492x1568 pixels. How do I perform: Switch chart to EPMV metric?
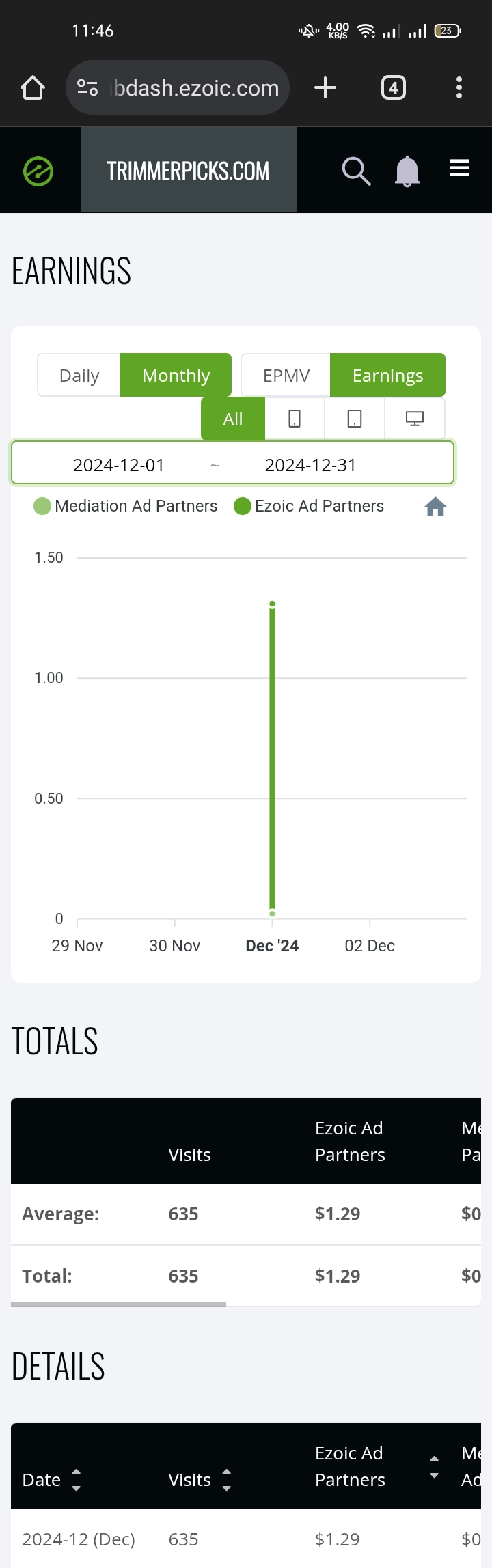(286, 375)
